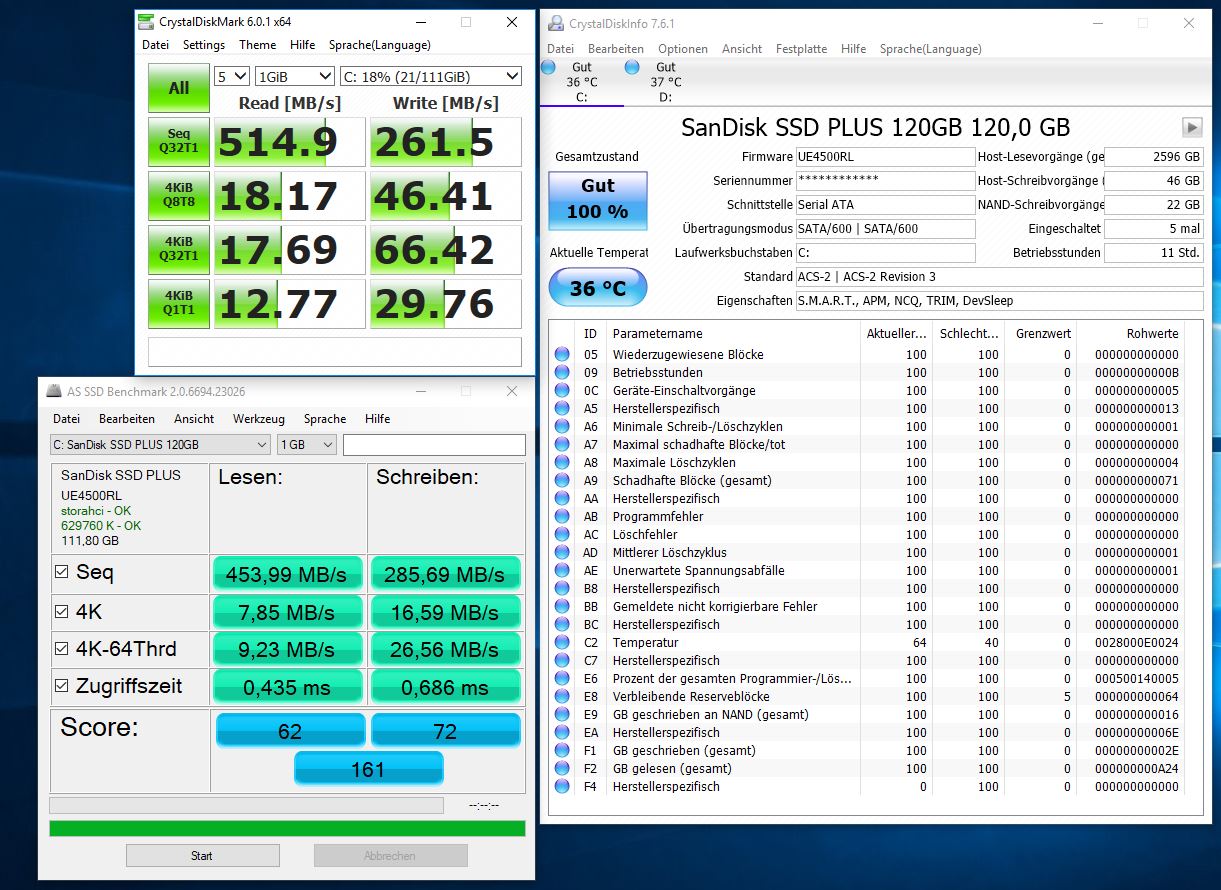Image resolution: width=1221 pixels, height=890 pixels.
Task: Run the 4KiB Q32T1 test button
Action: point(179,250)
